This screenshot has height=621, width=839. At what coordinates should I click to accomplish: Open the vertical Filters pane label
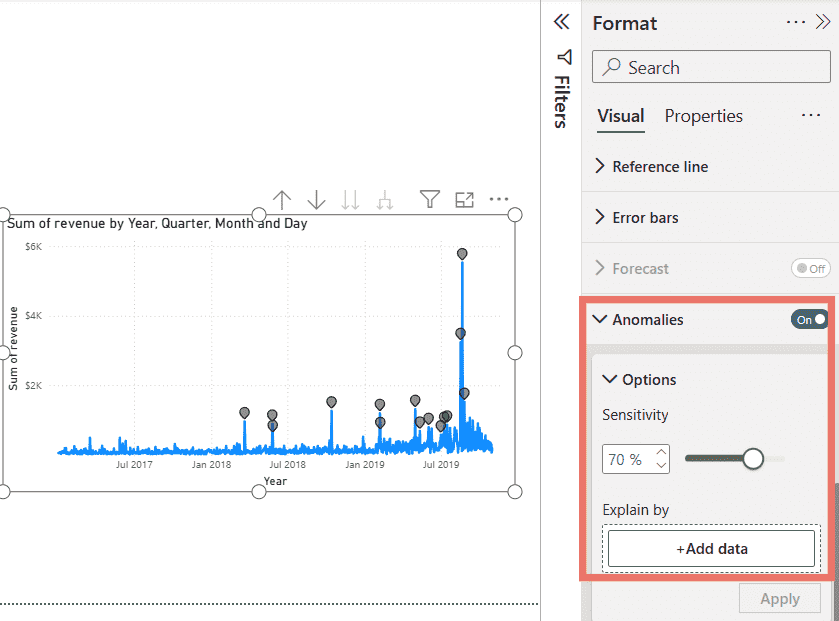[561, 102]
